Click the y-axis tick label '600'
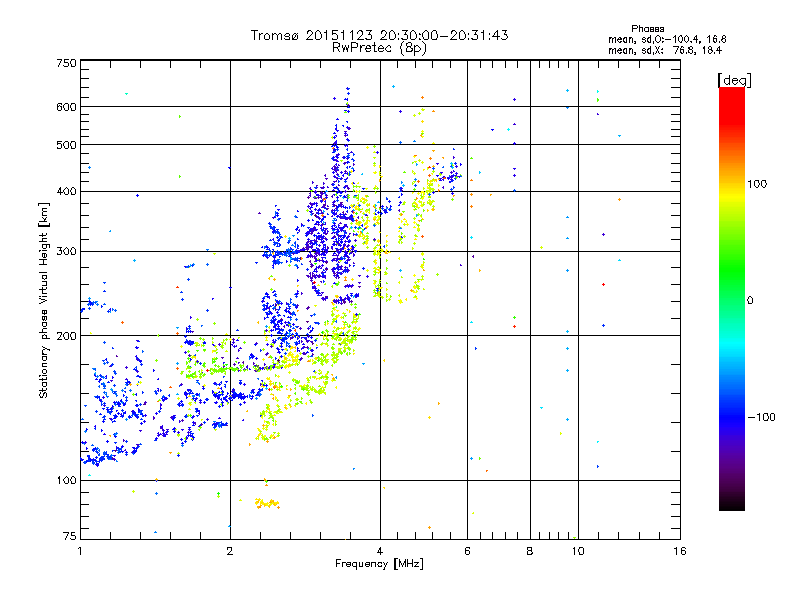 [x=66, y=107]
